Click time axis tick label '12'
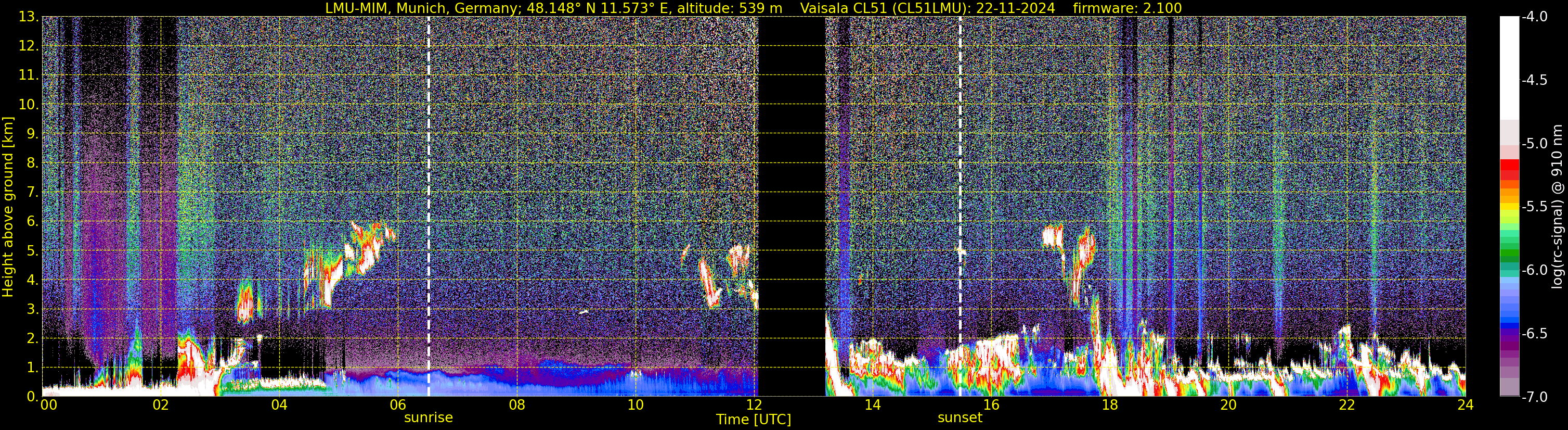This screenshot has height=430, width=1568. coord(754,406)
